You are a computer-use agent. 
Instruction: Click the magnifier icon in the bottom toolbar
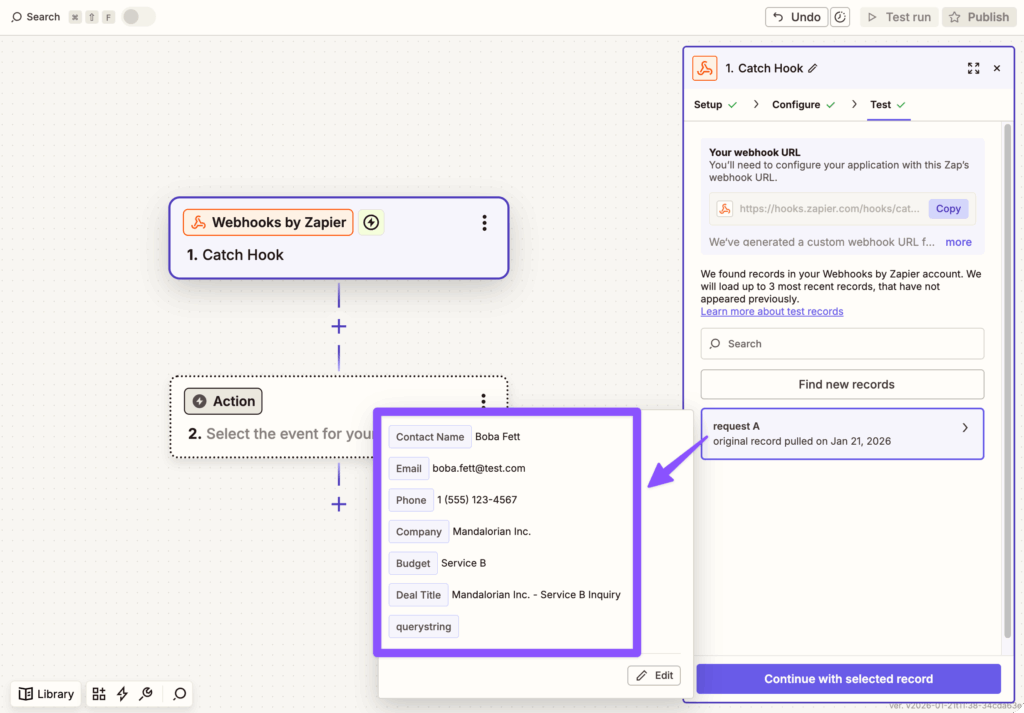tap(178, 693)
